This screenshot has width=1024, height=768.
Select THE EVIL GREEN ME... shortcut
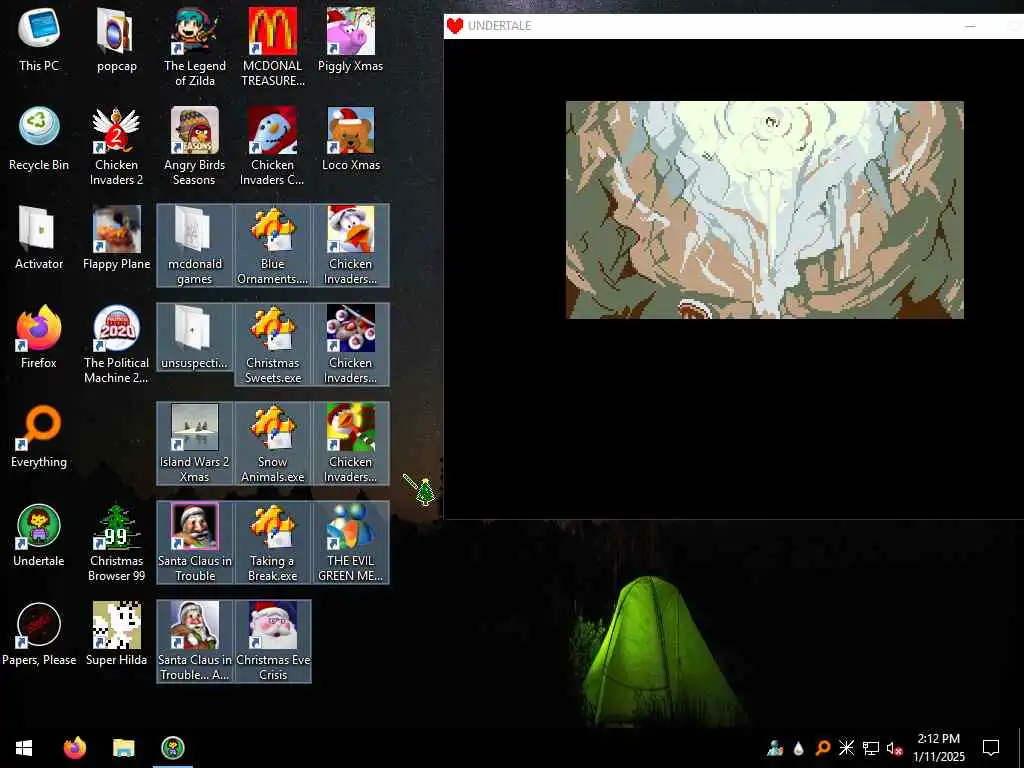point(351,543)
